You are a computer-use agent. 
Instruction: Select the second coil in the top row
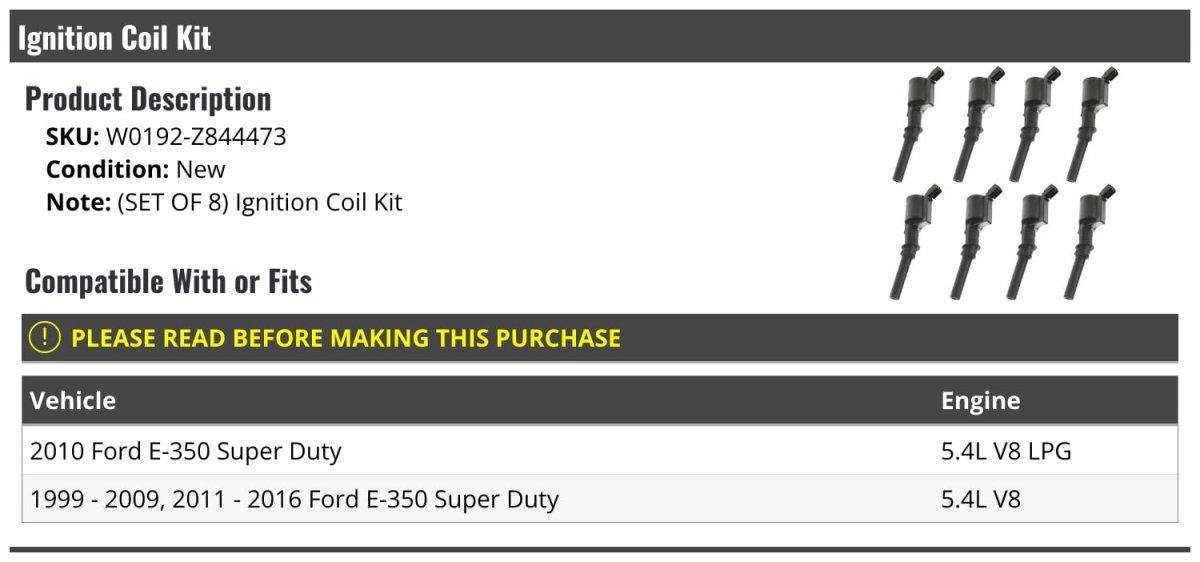pyautogui.click(x=972, y=125)
